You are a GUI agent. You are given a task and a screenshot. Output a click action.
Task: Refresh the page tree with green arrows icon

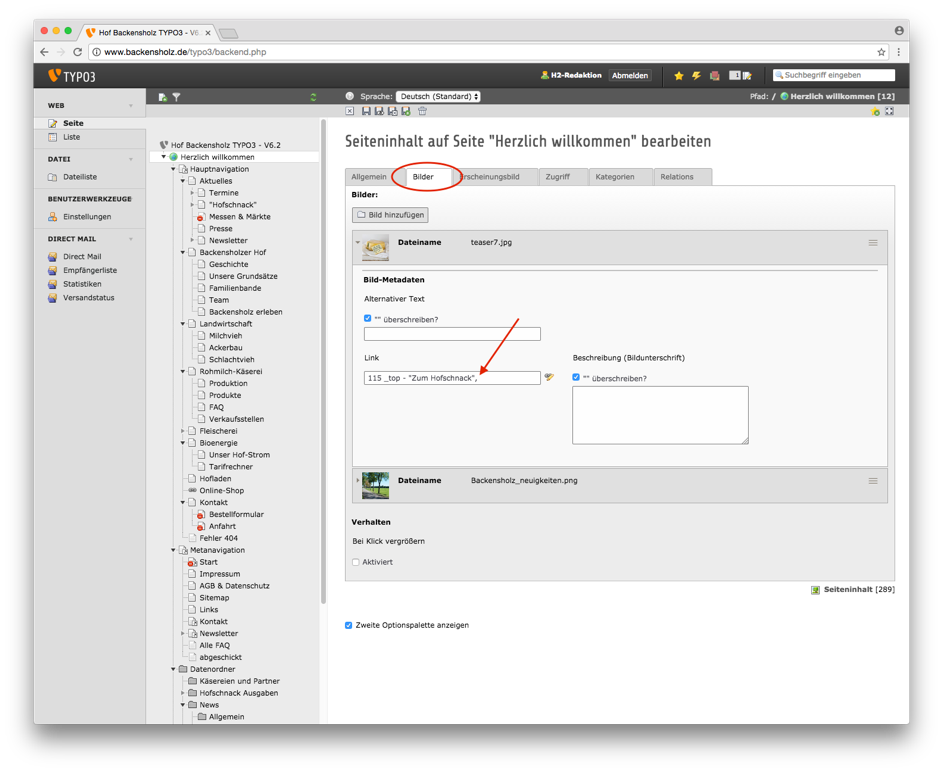coord(313,97)
